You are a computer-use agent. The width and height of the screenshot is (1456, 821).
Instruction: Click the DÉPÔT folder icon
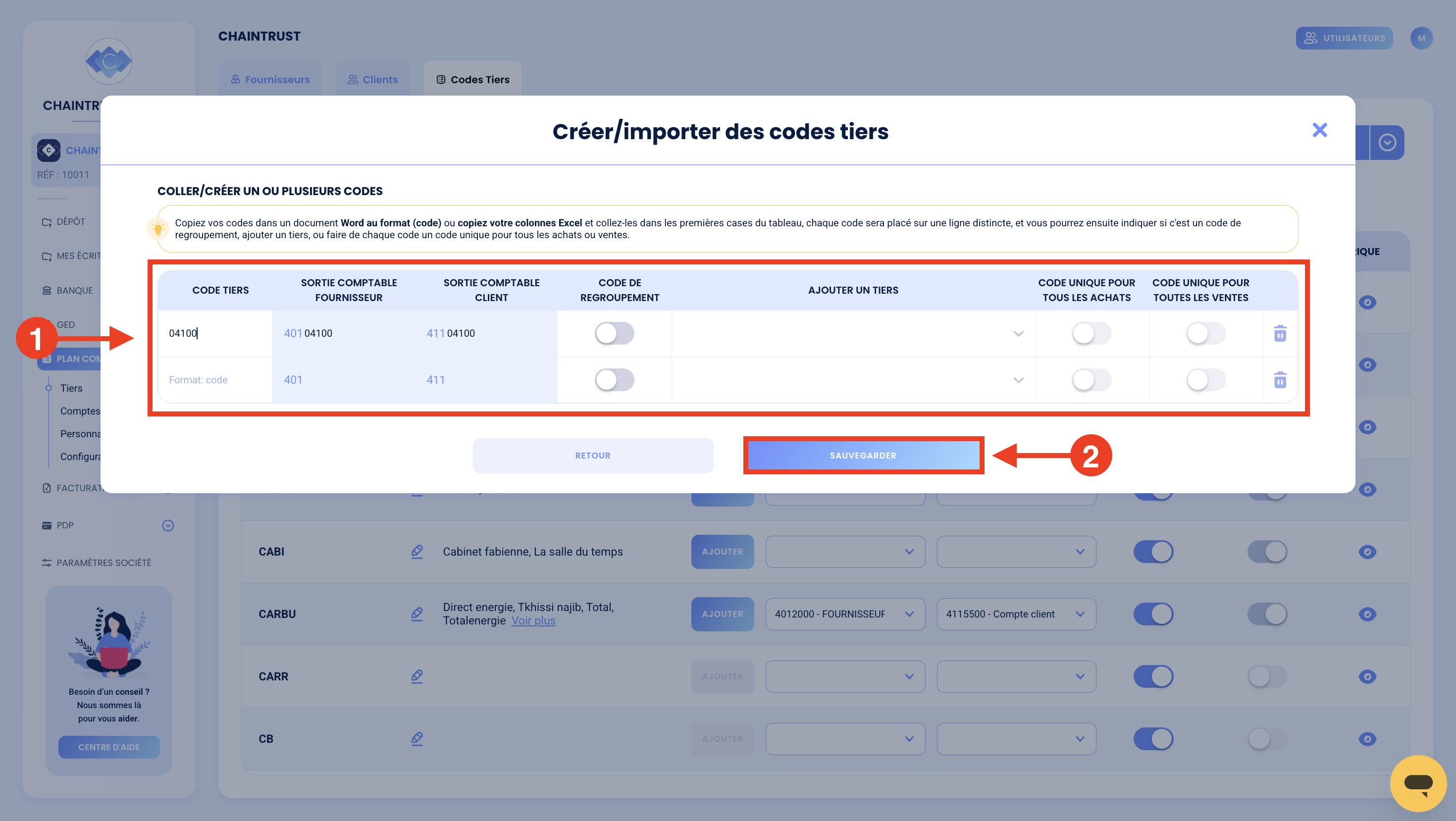[x=47, y=221]
